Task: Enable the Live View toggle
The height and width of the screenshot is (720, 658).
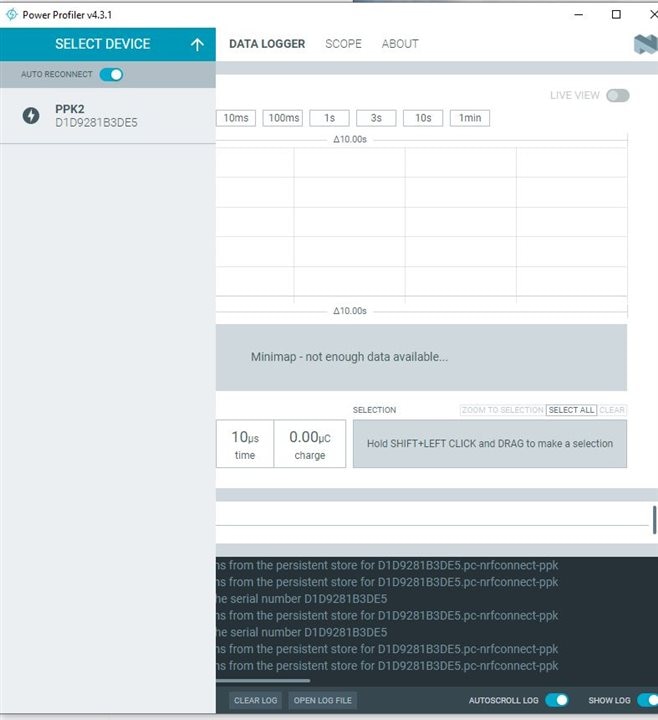Action: point(618,96)
